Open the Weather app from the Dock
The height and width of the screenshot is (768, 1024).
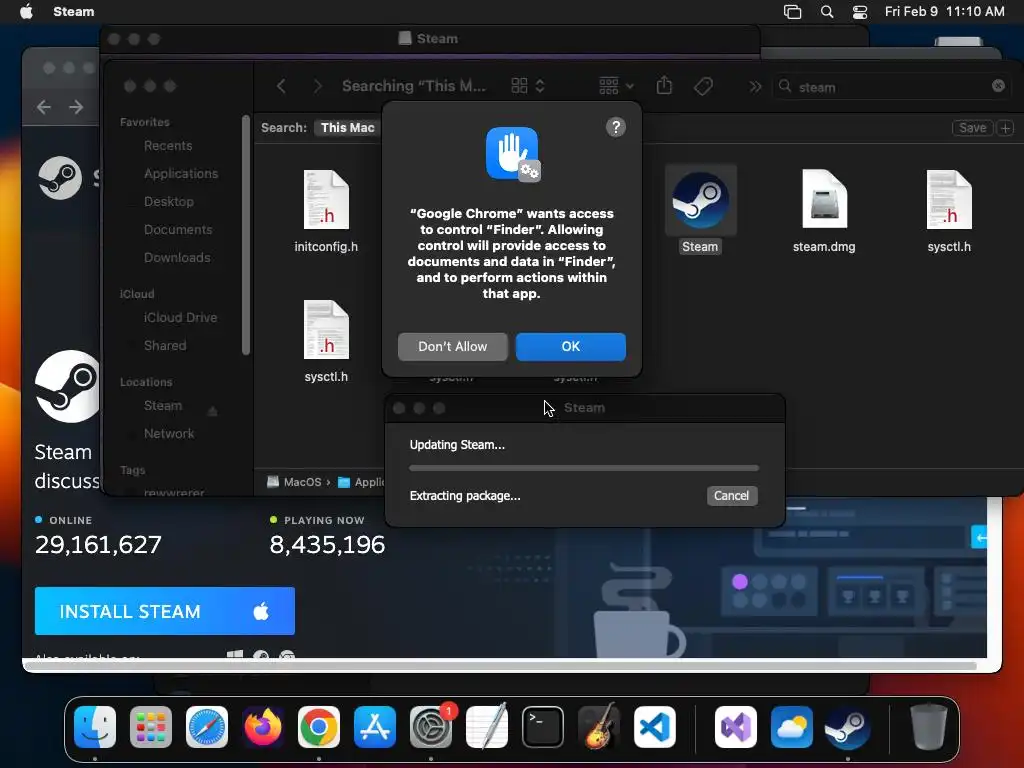[792, 727]
